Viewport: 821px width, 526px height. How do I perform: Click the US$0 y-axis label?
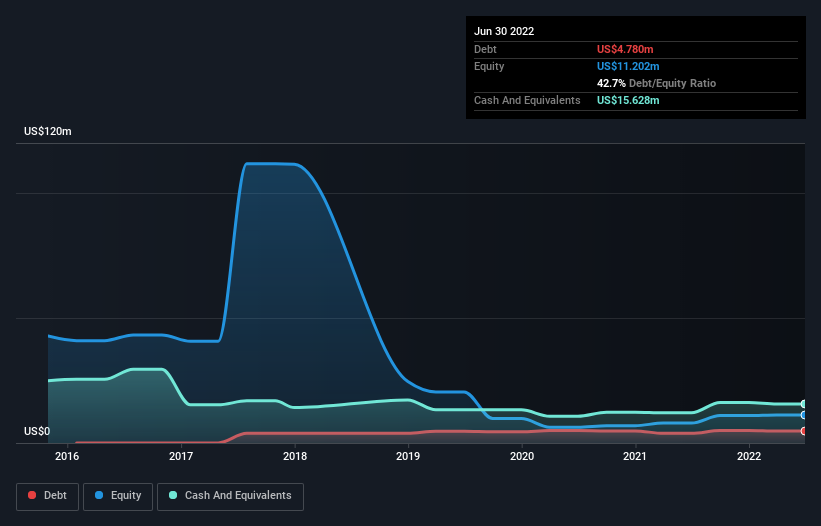pos(37,431)
